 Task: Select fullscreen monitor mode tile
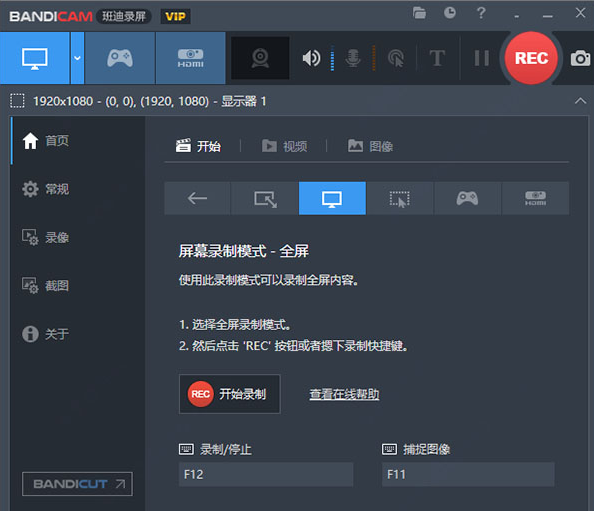[x=332, y=198]
